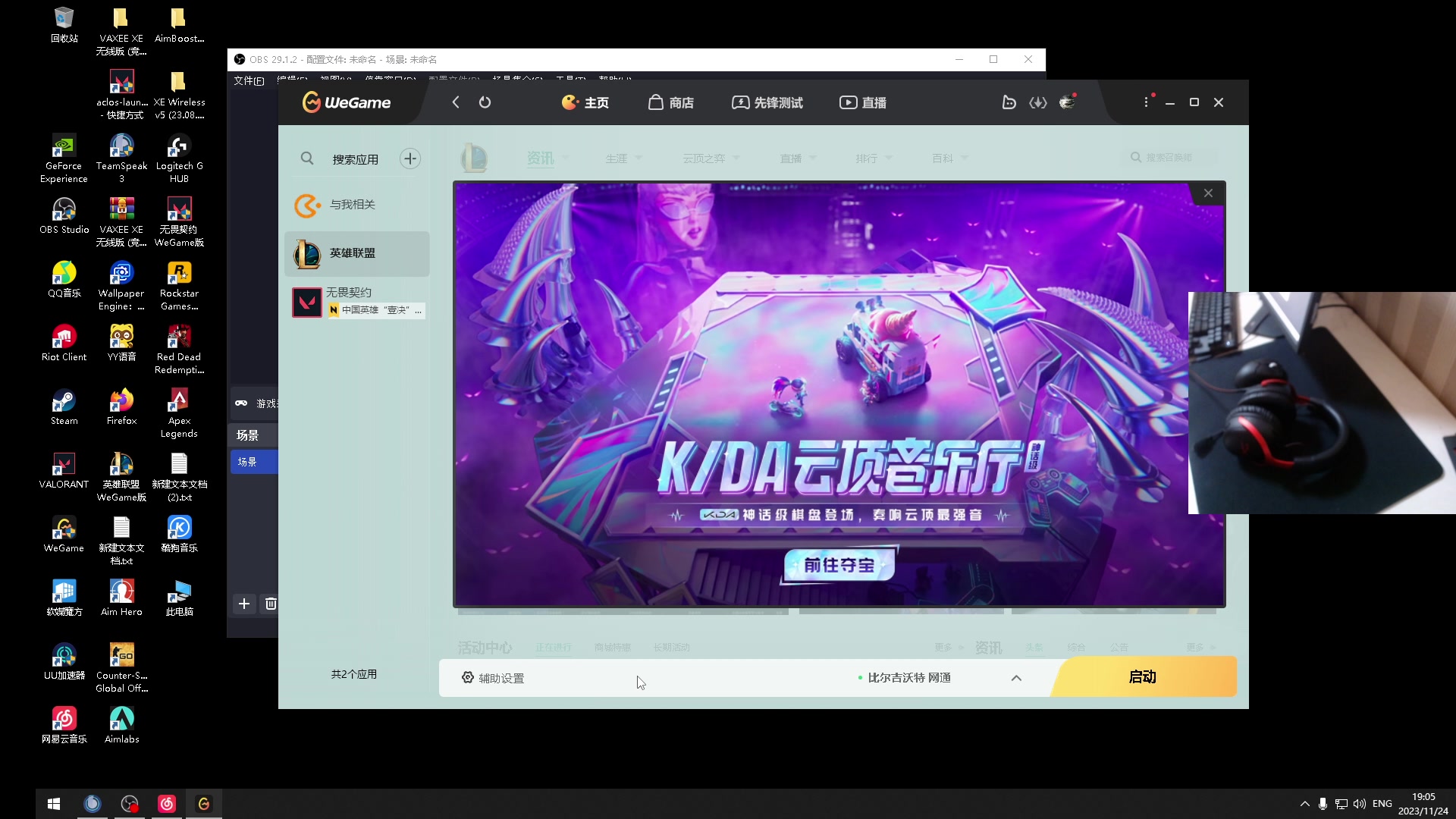Open the WeGame user avatar profile
The width and height of the screenshot is (1456, 819).
(x=1068, y=102)
